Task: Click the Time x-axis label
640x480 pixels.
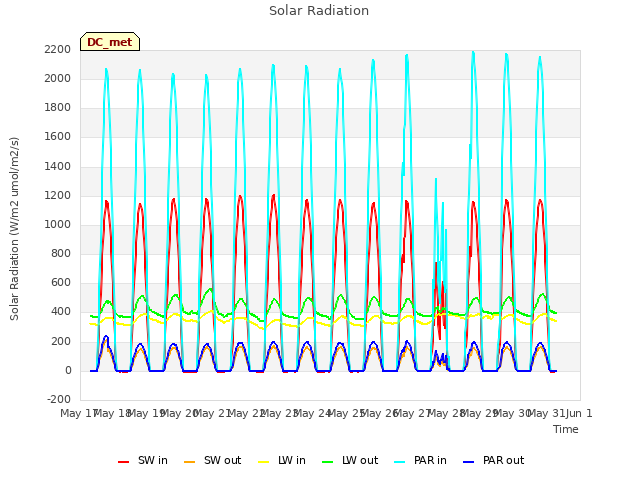Action: coord(566,429)
